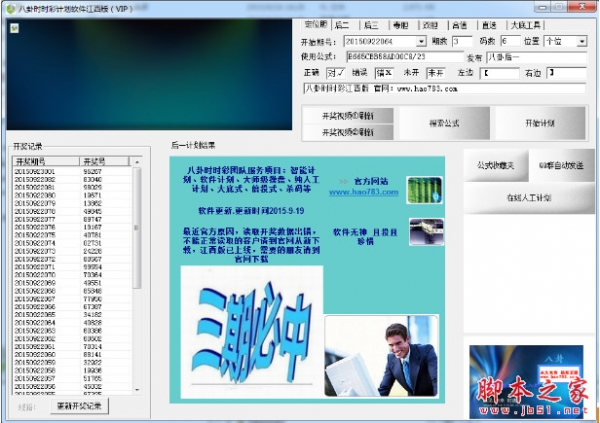The width and height of the screenshot is (600, 423).
Task: Click the application icon in the title bar
Action: [11, 8]
